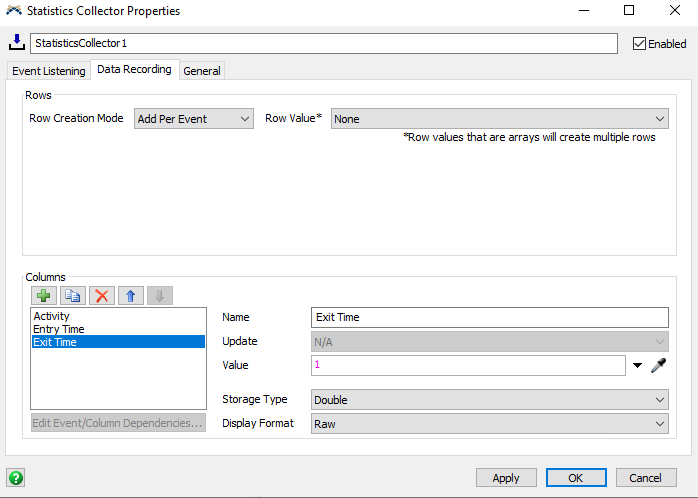Click the disabled move column down arrow
Image resolution: width=698 pixels, height=498 pixels.
coord(160,295)
